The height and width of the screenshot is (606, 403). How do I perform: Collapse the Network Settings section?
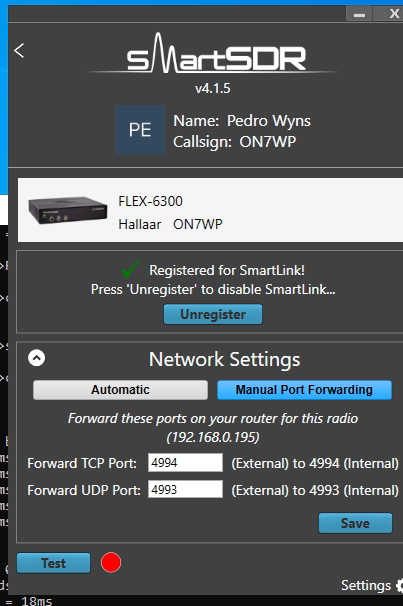36,358
